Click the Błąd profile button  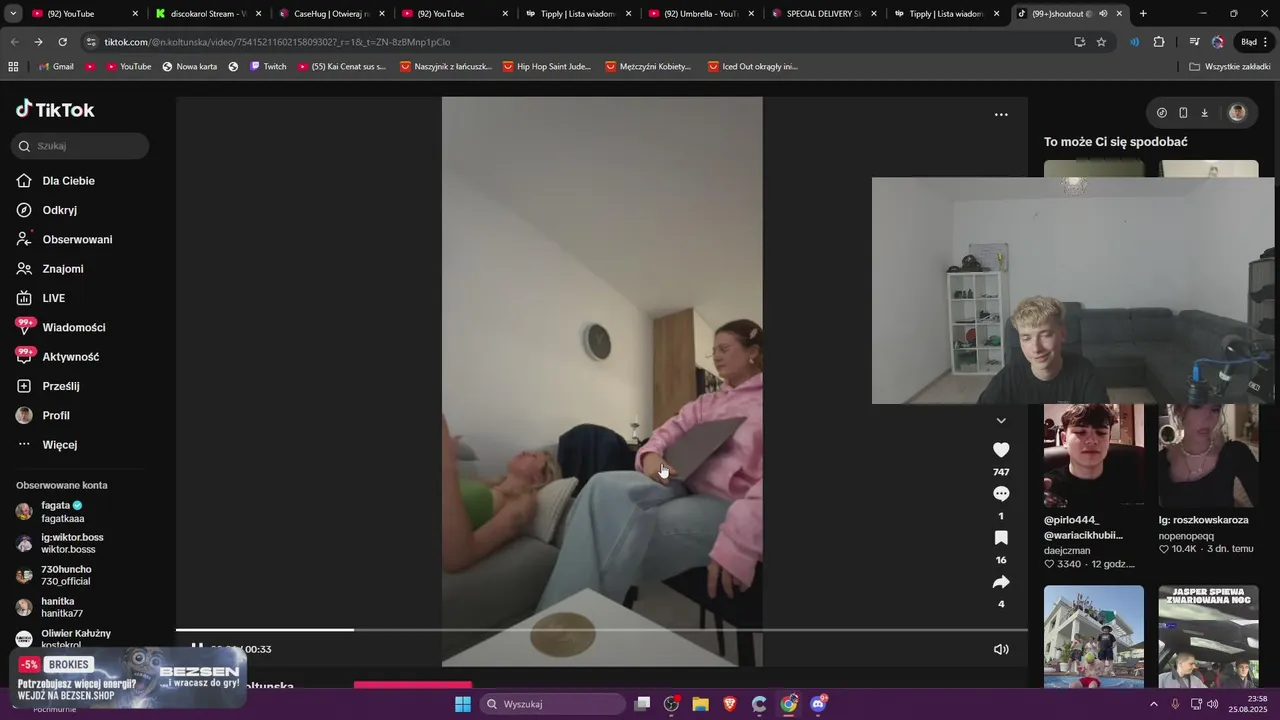(x=1254, y=42)
